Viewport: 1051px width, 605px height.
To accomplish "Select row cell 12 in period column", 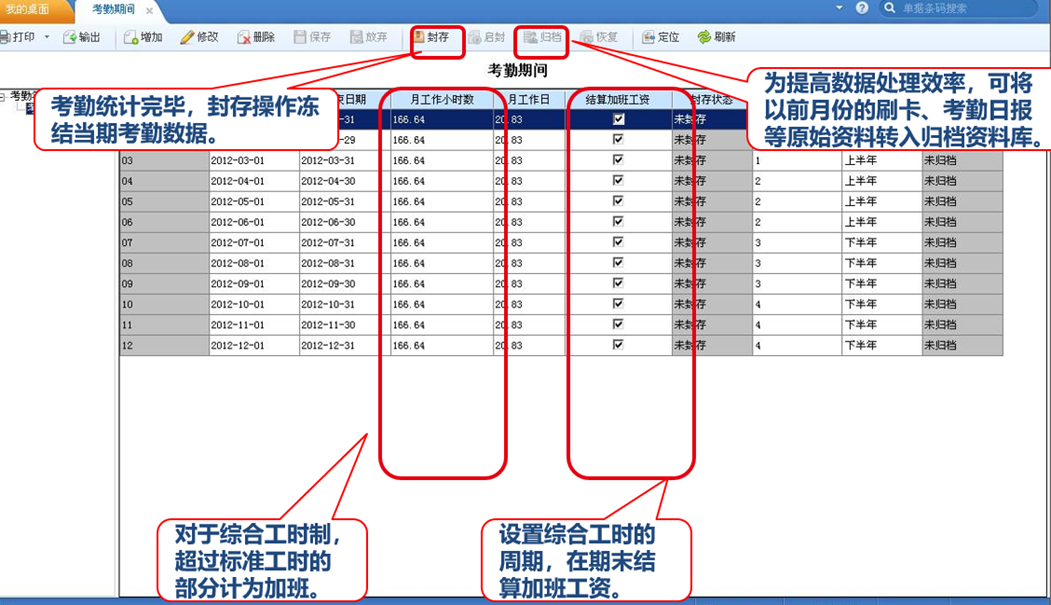I will point(164,346).
